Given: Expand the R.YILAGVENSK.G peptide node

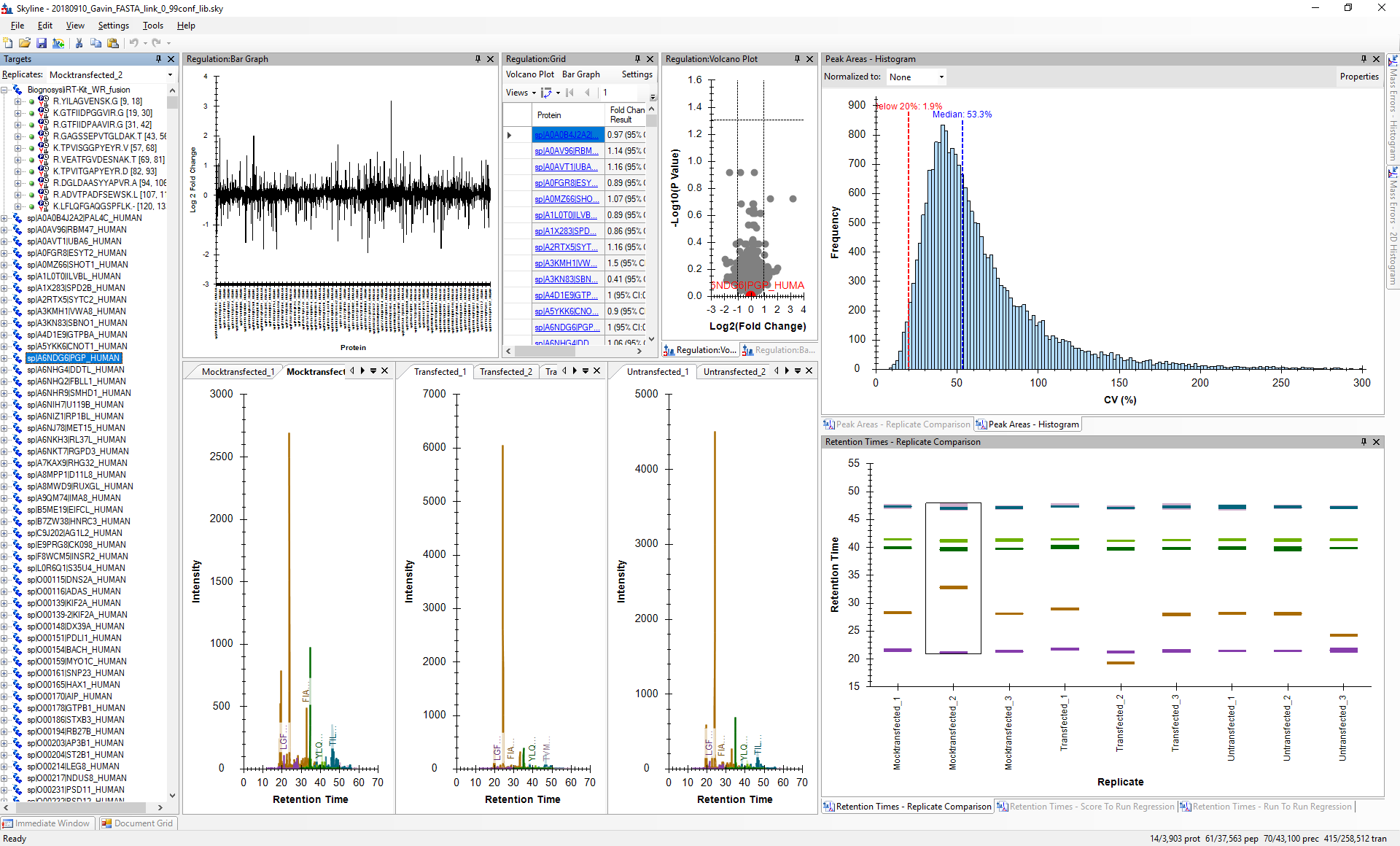Looking at the screenshot, I should pyautogui.click(x=17, y=101).
